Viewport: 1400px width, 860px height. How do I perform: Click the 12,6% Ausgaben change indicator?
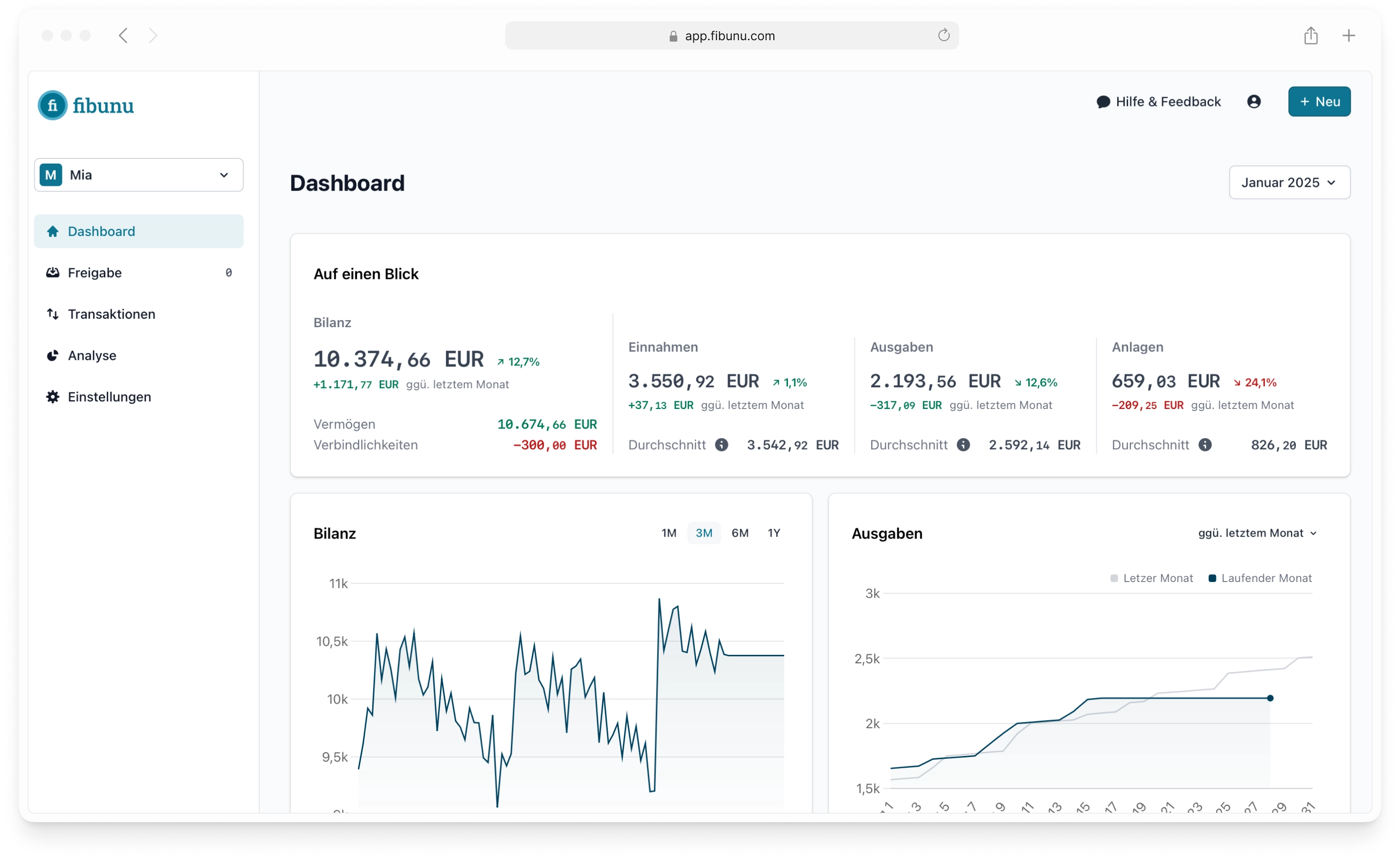[x=1036, y=383]
